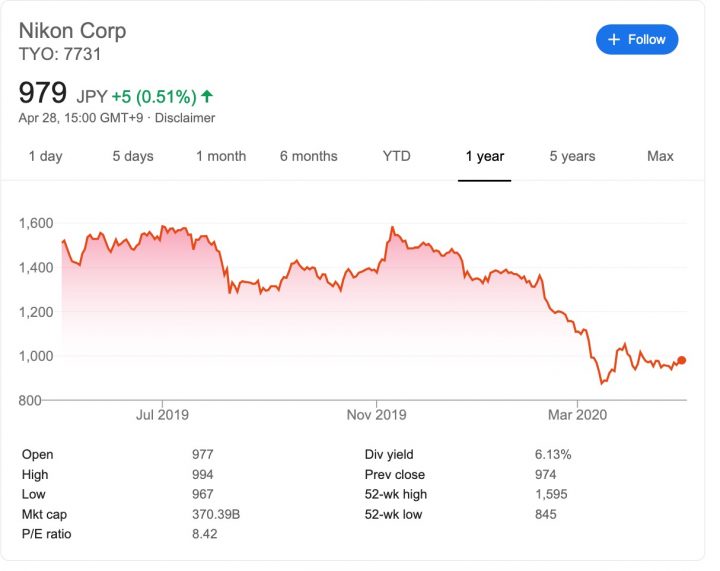Switch to the 1 day range tab
The width and height of the screenshot is (720, 571).
(45, 156)
